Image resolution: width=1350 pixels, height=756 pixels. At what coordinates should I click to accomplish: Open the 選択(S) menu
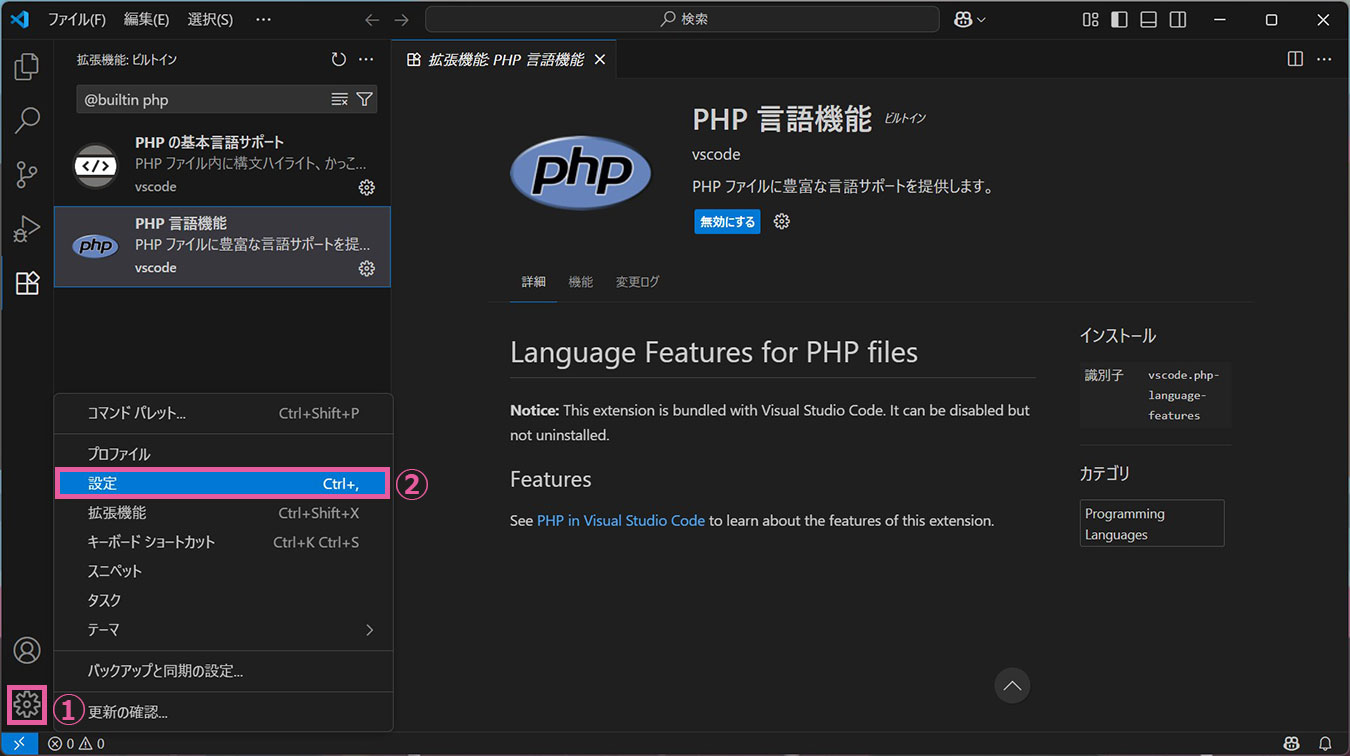coord(211,20)
